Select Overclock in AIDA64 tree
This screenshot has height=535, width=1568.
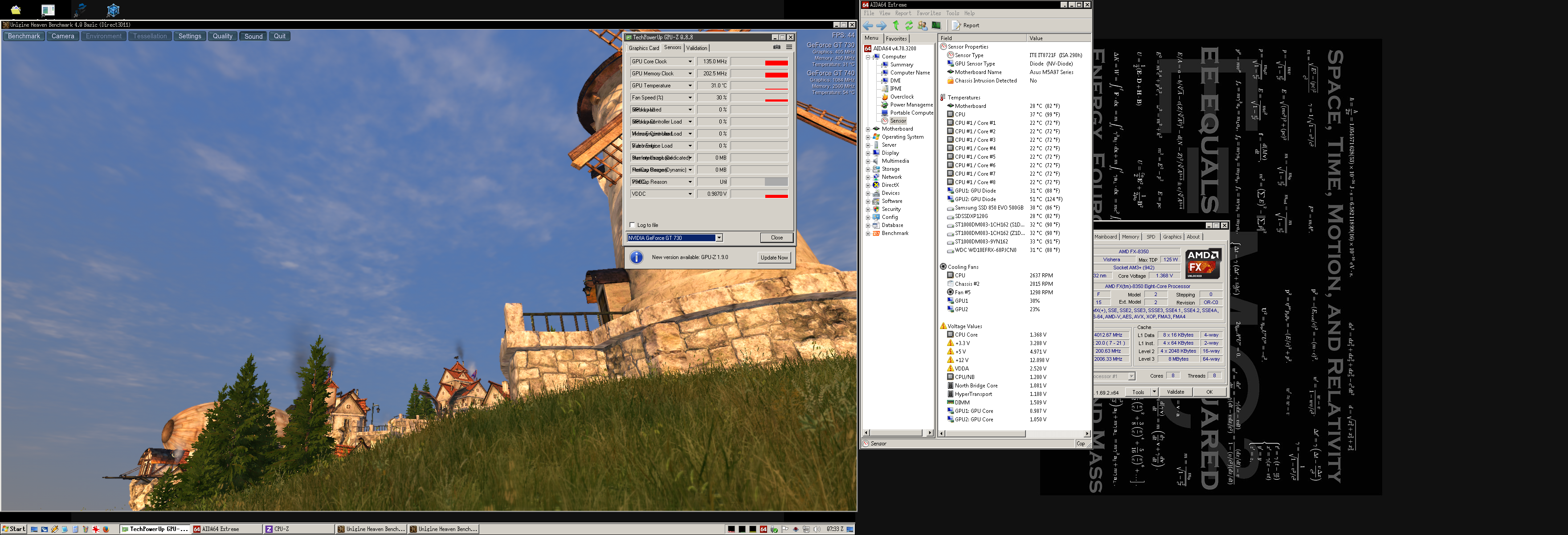[x=902, y=97]
